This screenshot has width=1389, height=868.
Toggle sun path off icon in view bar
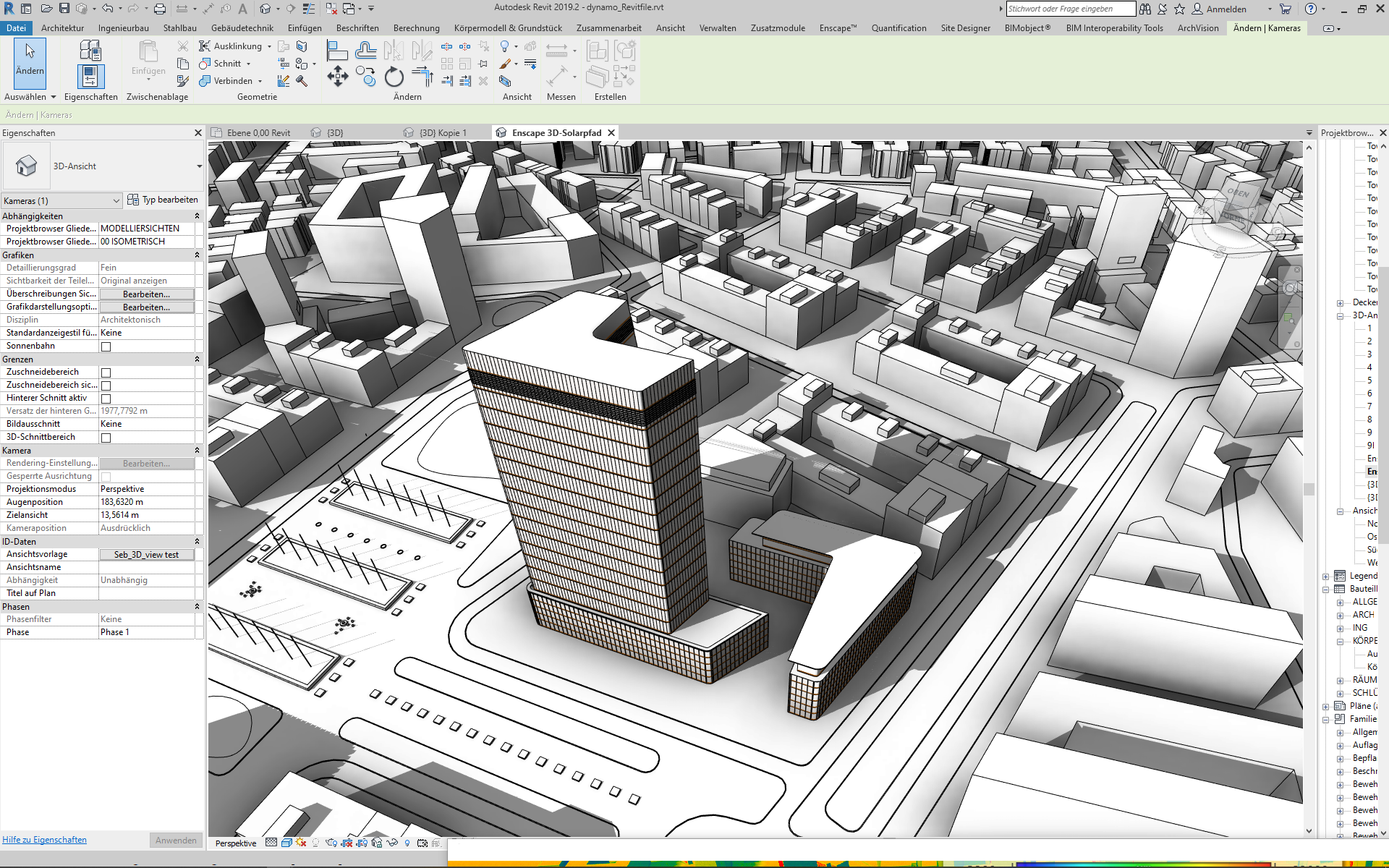pos(301,843)
